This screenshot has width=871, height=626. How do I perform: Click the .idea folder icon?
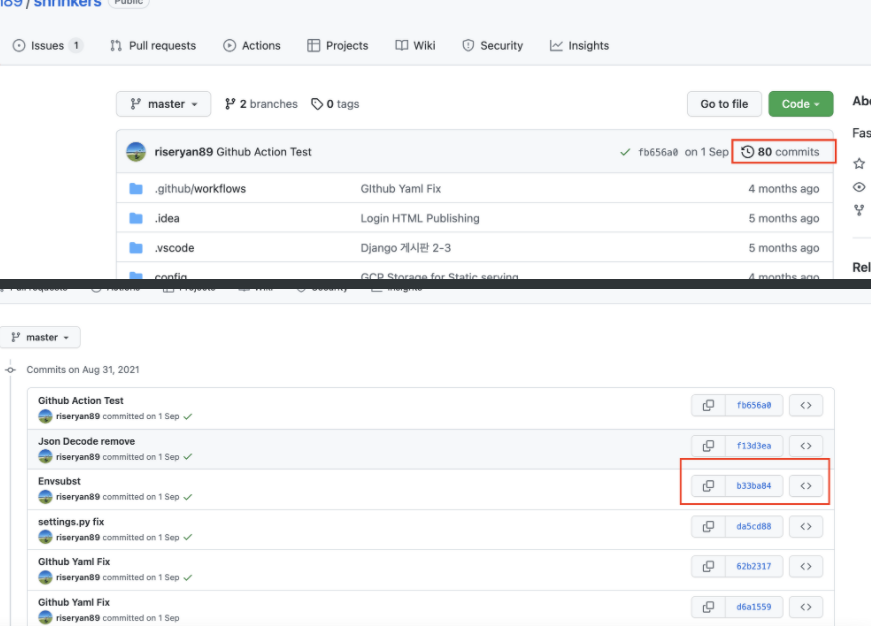tap(136, 218)
